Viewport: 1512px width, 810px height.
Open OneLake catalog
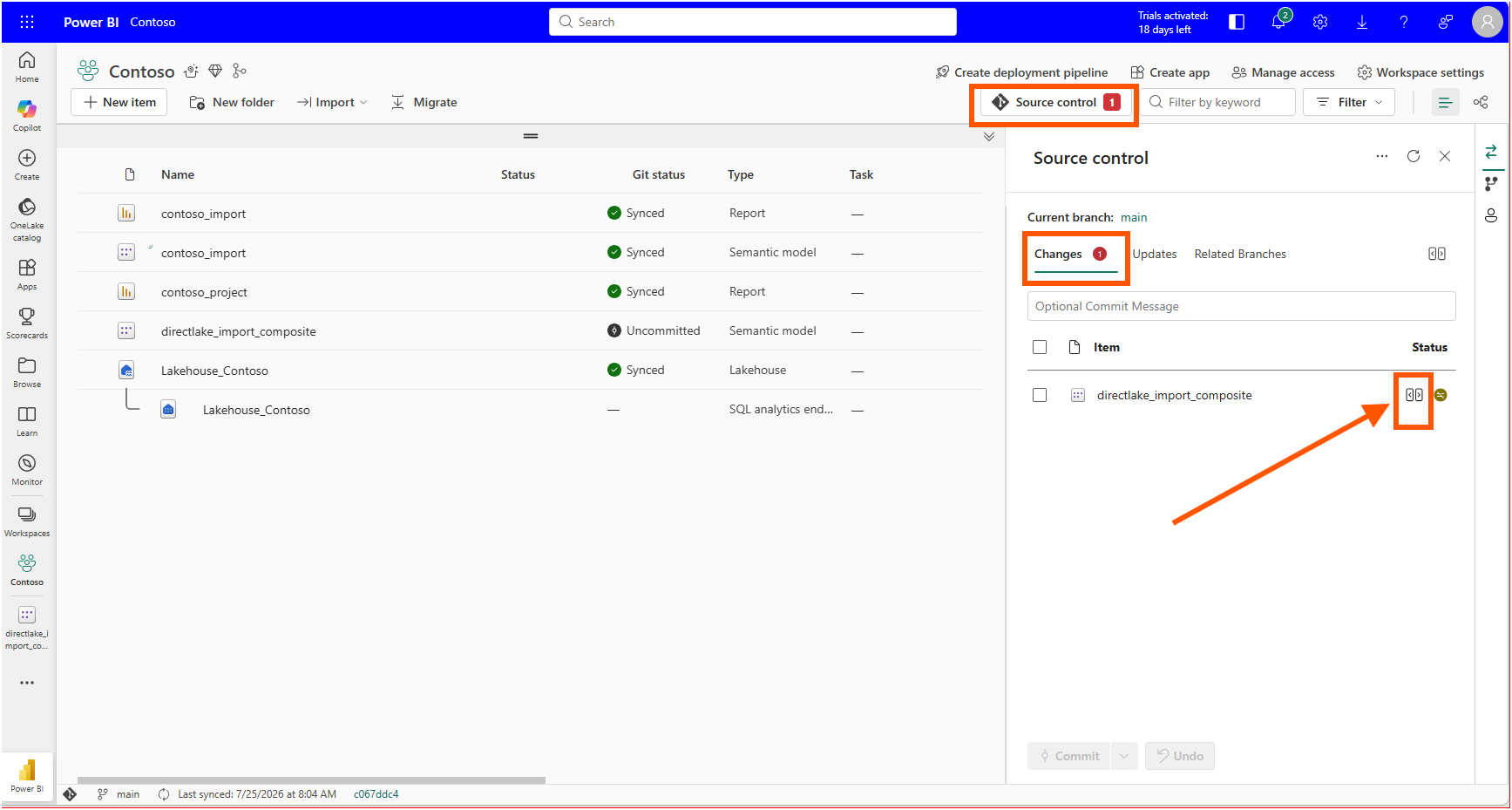(27, 219)
